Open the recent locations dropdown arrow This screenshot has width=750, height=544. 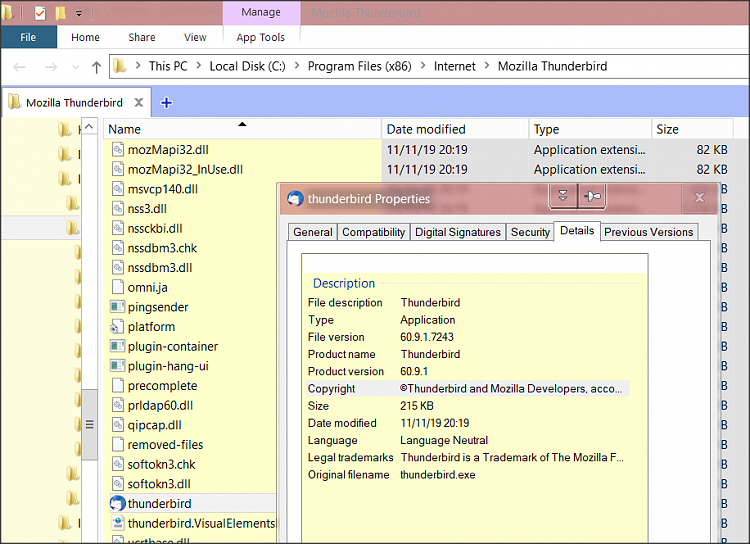point(75,67)
